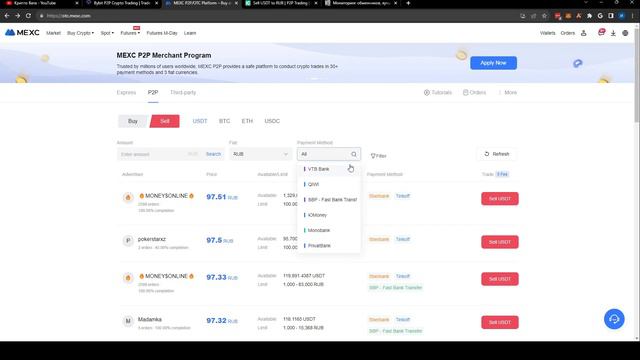640x360 pixels.
Task: Switch to the Bybit P2P browser tab
Action: point(122,3)
